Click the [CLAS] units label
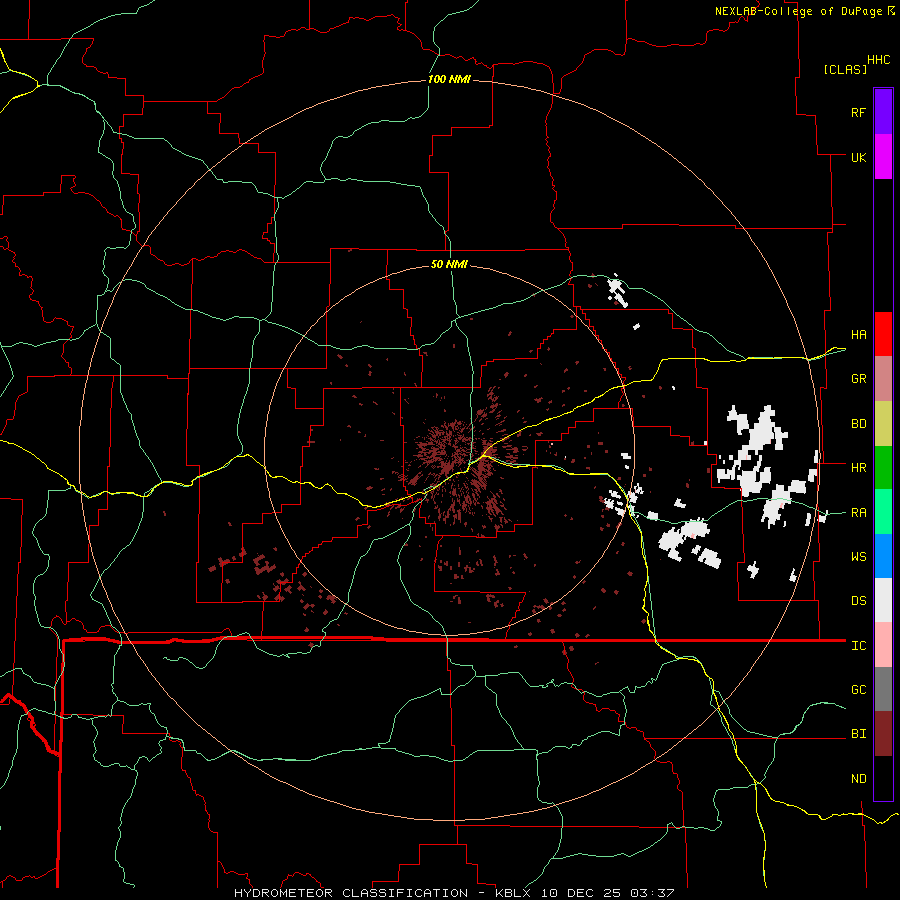The width and height of the screenshot is (900, 900). pyautogui.click(x=844, y=69)
